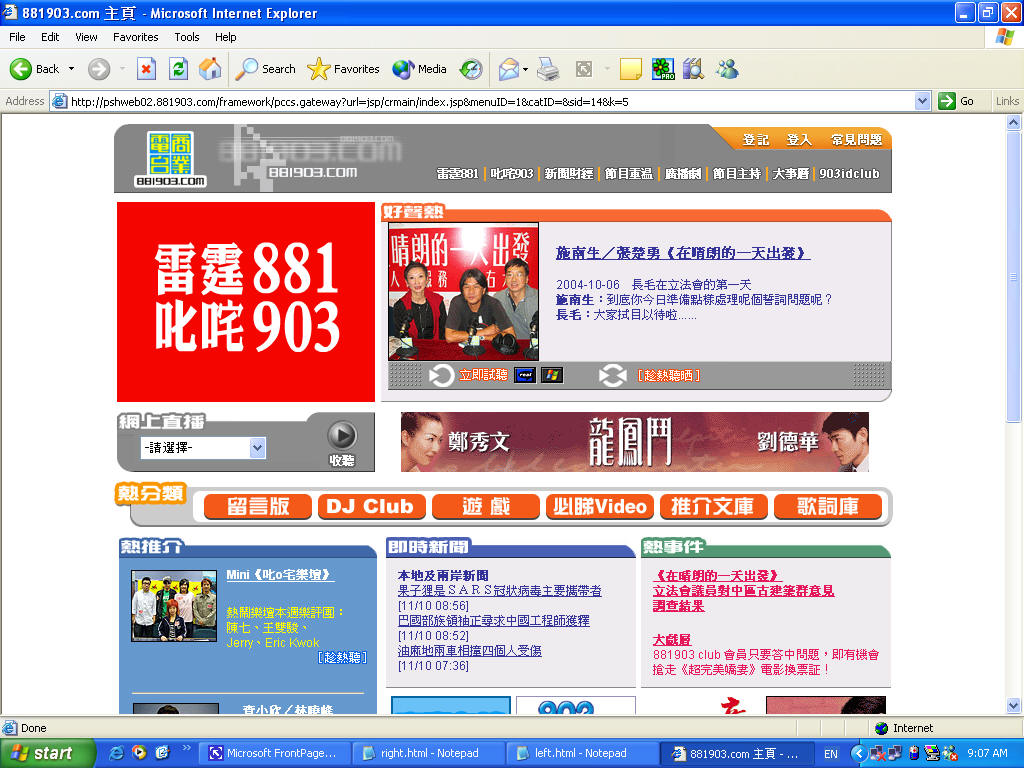1024x768 pixels.
Task: Open the View menu
Action: click(x=86, y=37)
